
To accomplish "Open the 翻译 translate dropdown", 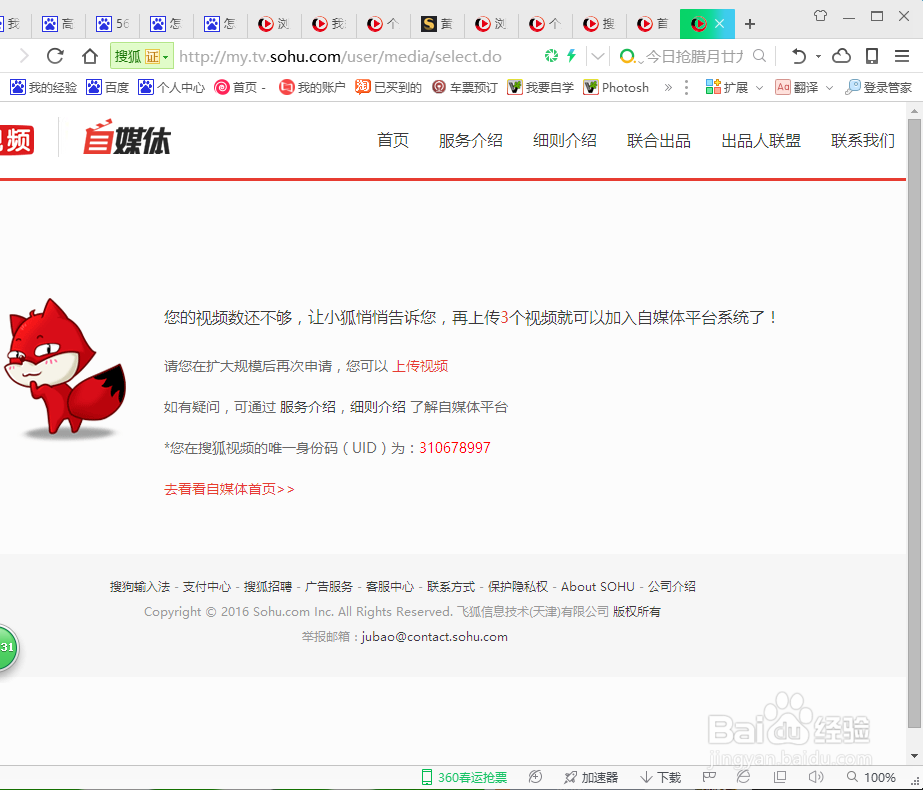I will coord(804,88).
